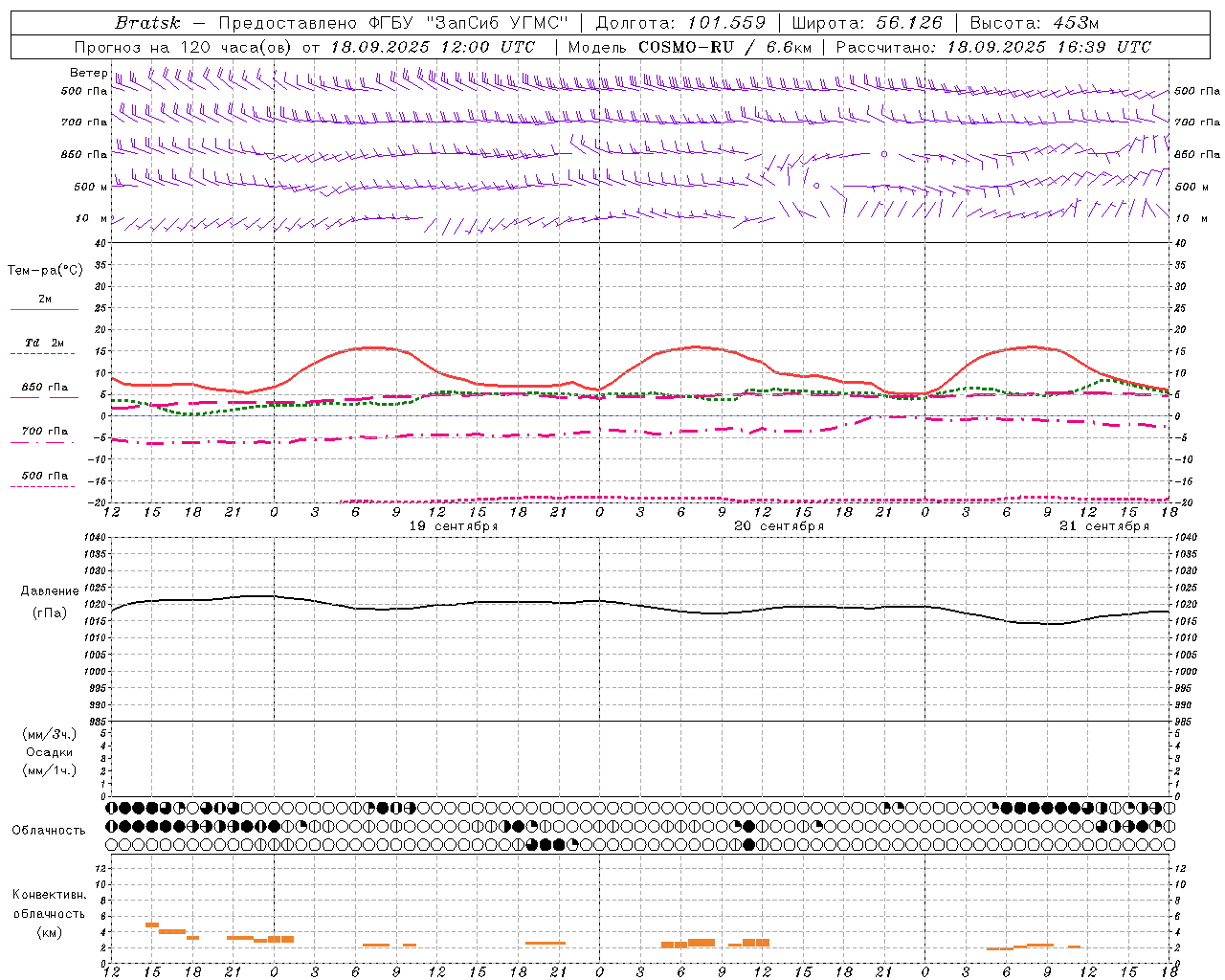Select the 'Модель COSMO-RU / 6.6км' label
This screenshot has height=980, width=1225.
(689, 47)
